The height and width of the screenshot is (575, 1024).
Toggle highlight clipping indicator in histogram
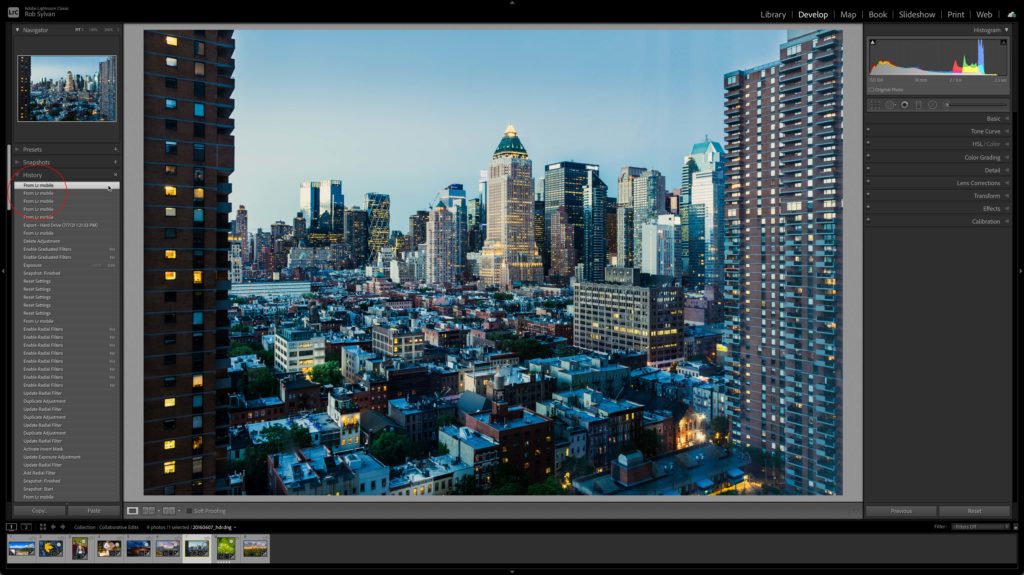[x=1004, y=42]
